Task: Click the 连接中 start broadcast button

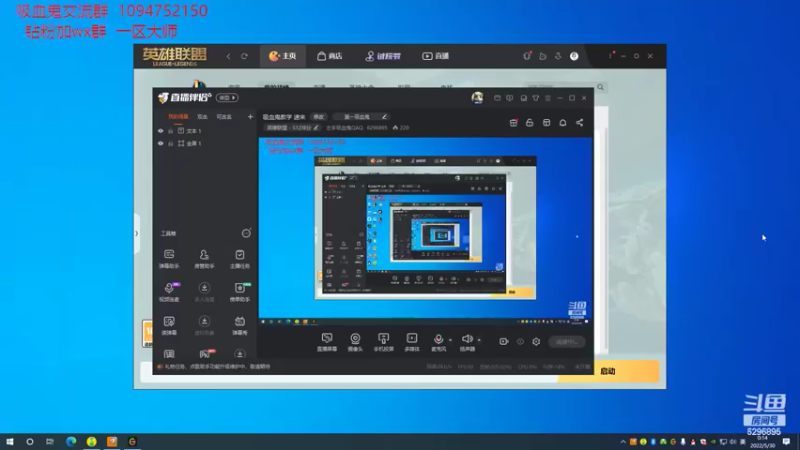Action: point(567,341)
